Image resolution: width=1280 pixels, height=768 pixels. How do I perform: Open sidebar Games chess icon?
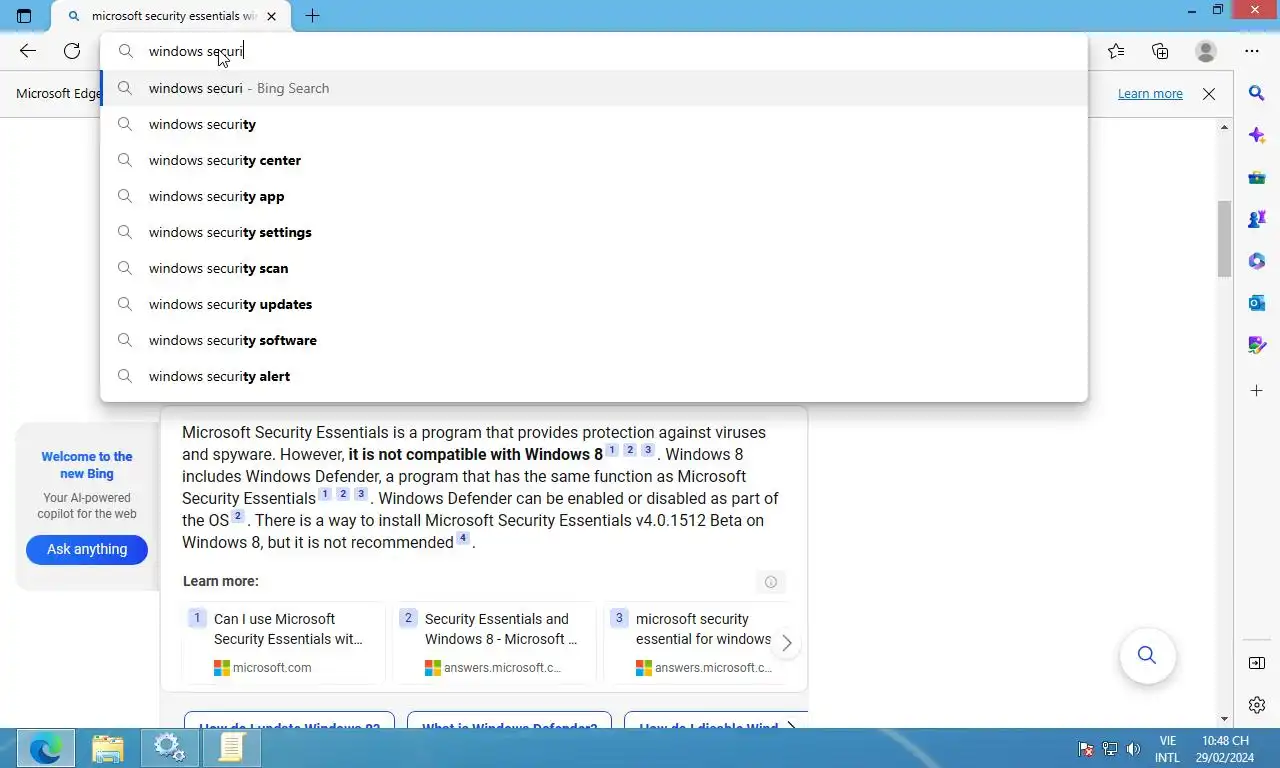(1257, 219)
